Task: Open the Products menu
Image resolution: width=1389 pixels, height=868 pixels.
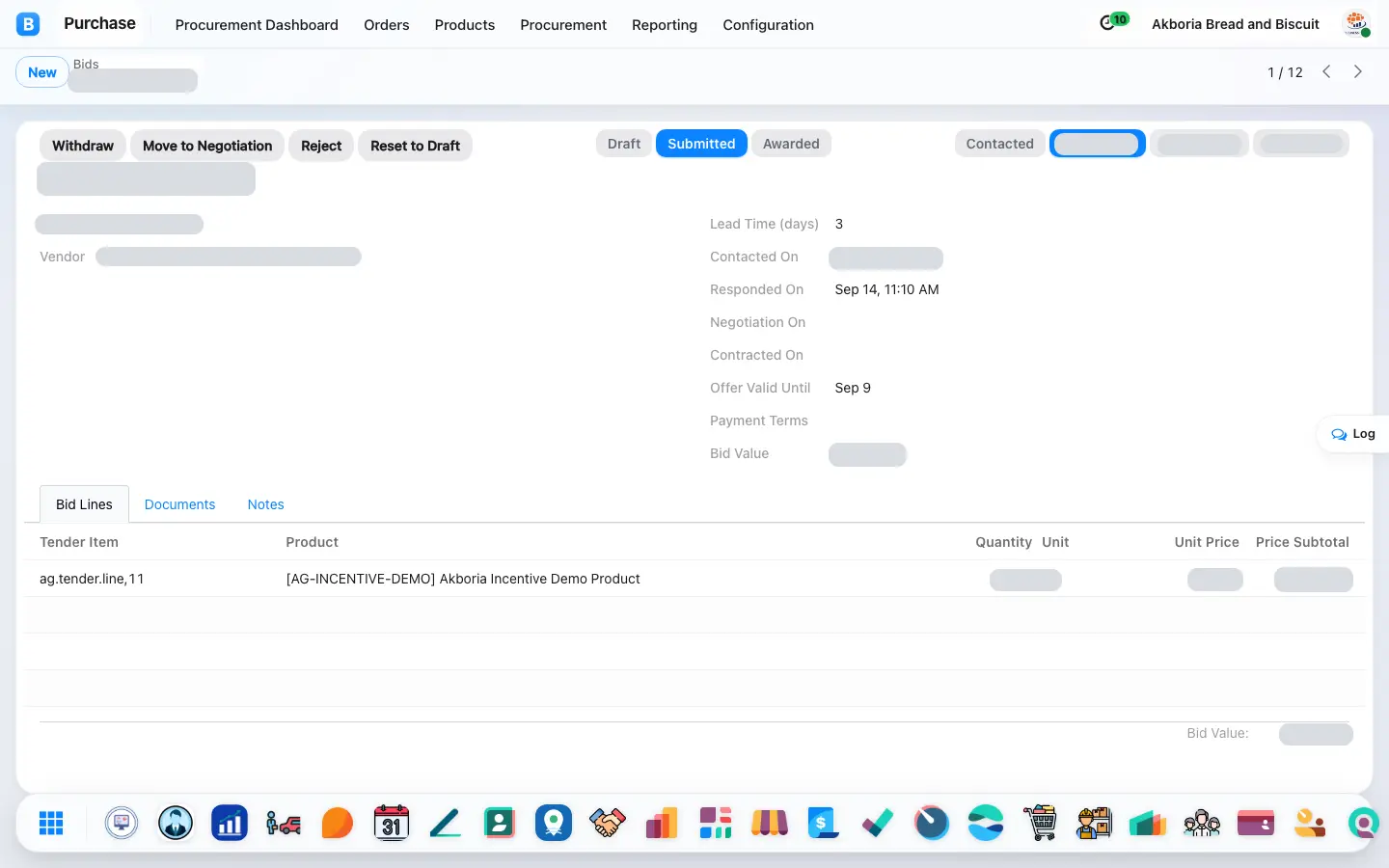Action: (x=465, y=25)
